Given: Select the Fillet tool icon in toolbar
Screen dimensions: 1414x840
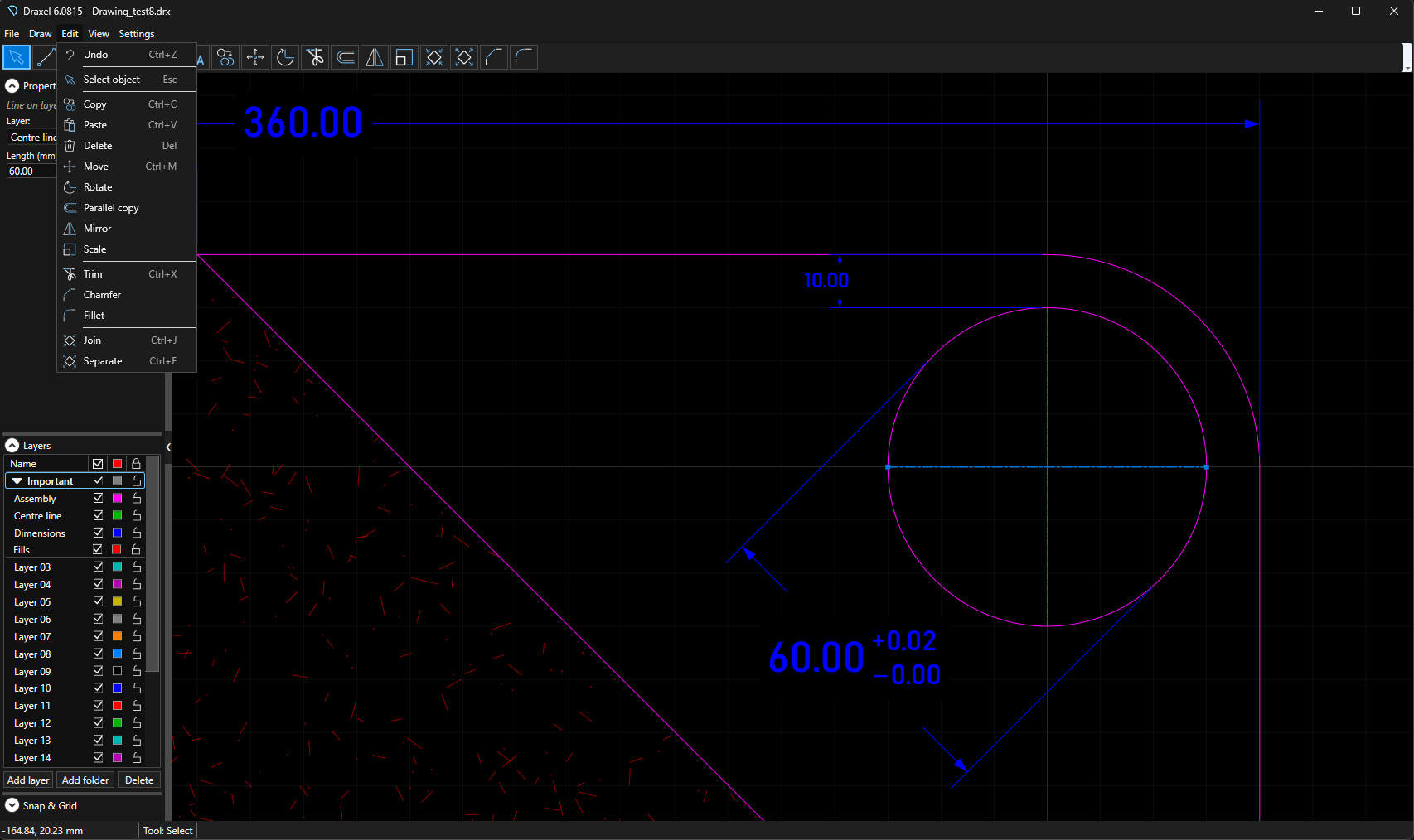Looking at the screenshot, I should pos(524,57).
